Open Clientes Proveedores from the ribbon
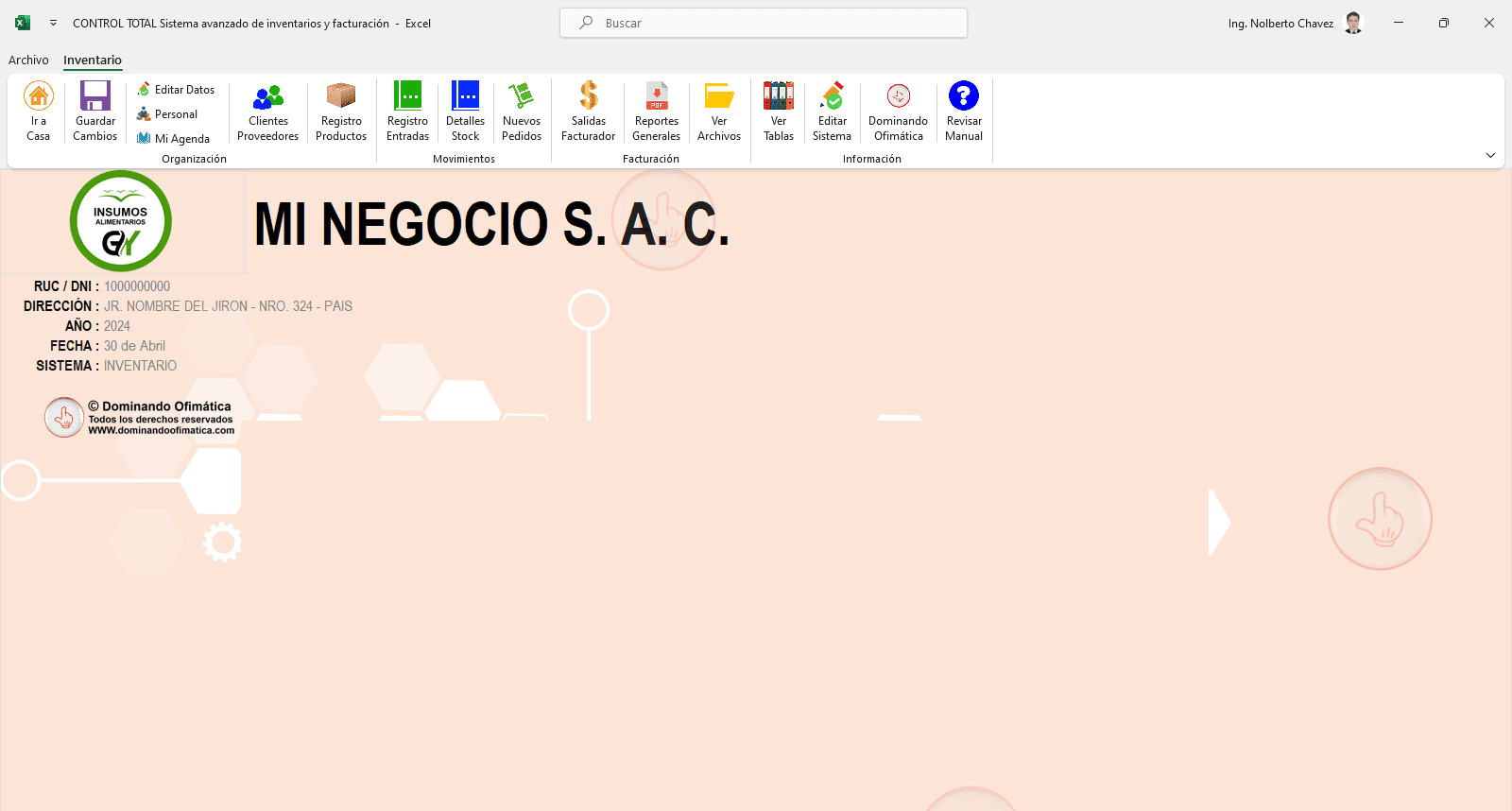 268,96
